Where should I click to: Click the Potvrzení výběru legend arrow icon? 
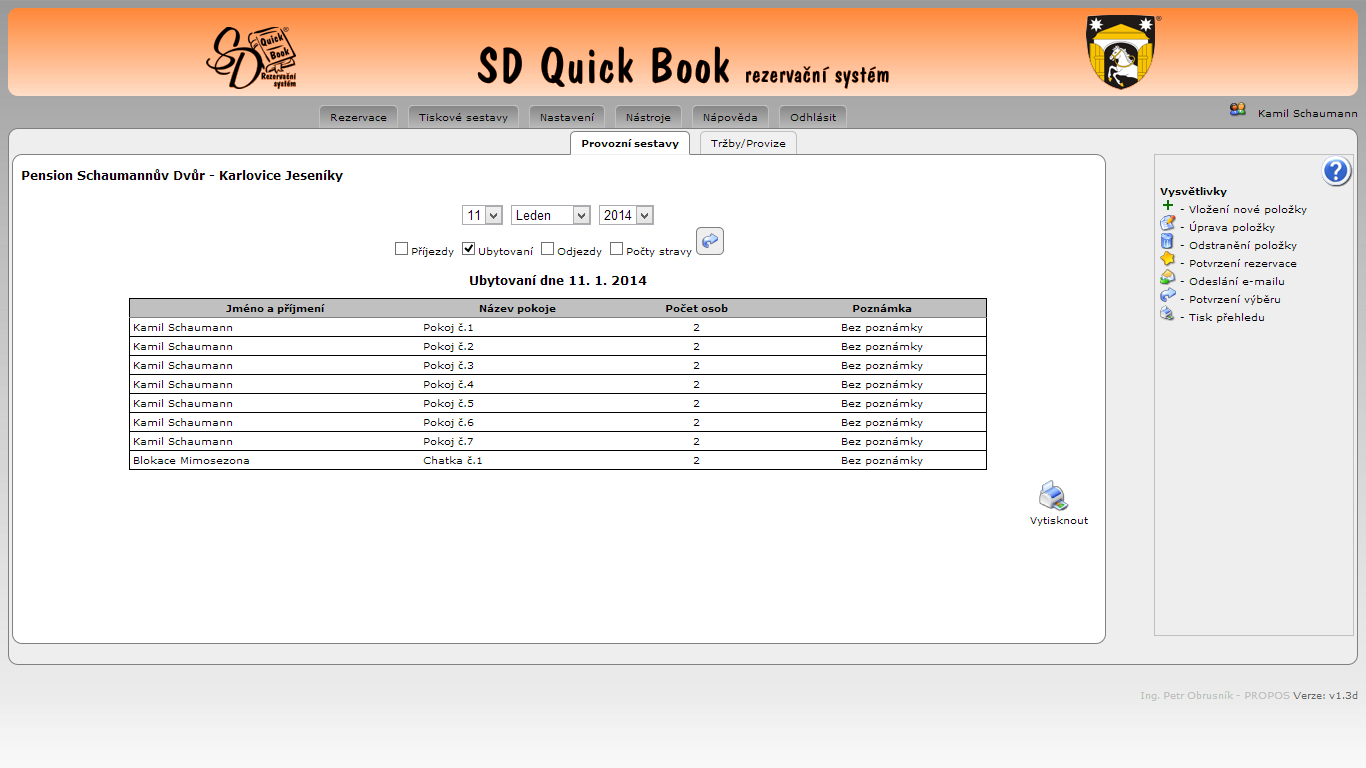(1167, 296)
